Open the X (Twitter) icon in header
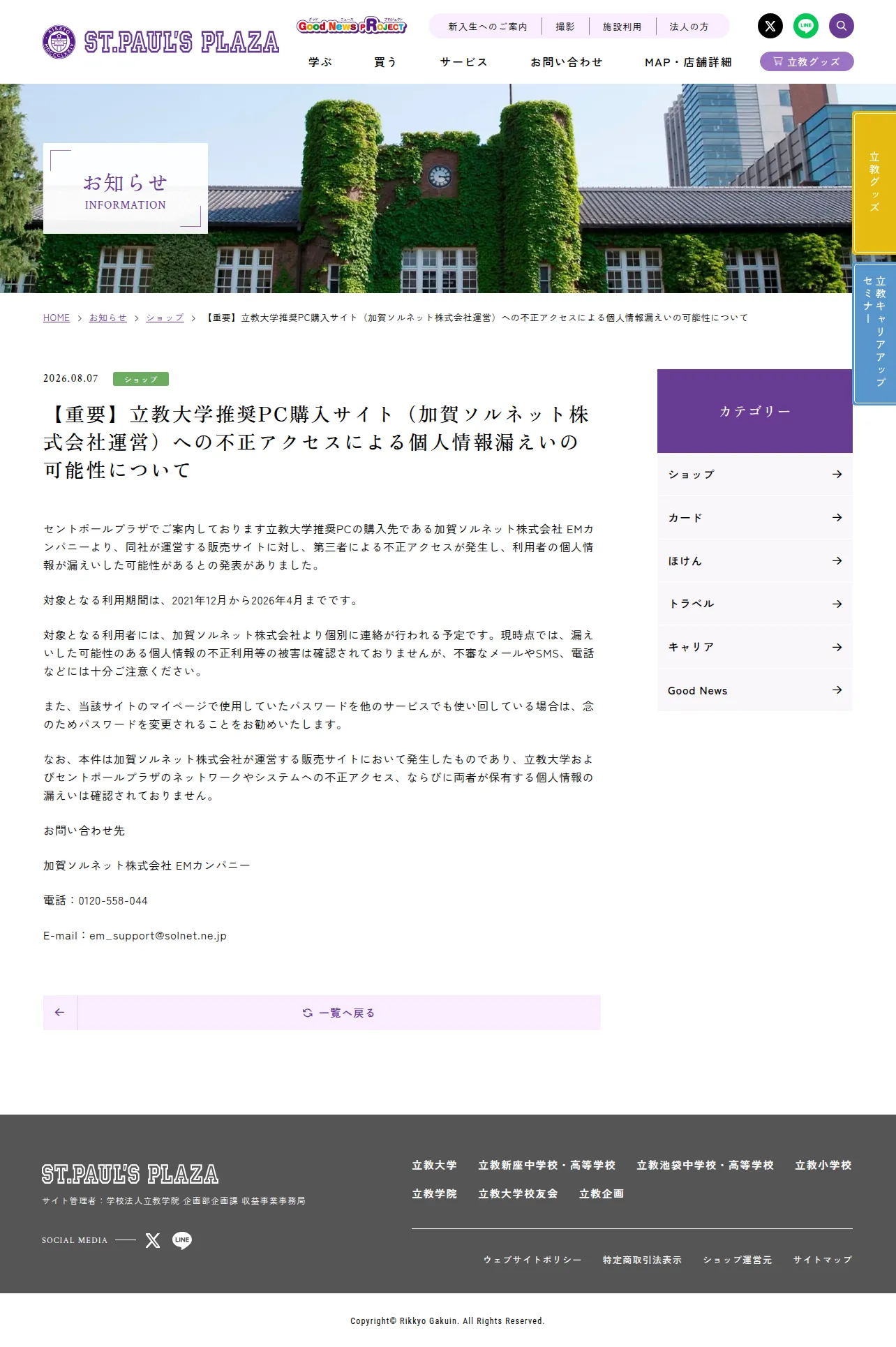The image size is (896, 1347). 770,27
